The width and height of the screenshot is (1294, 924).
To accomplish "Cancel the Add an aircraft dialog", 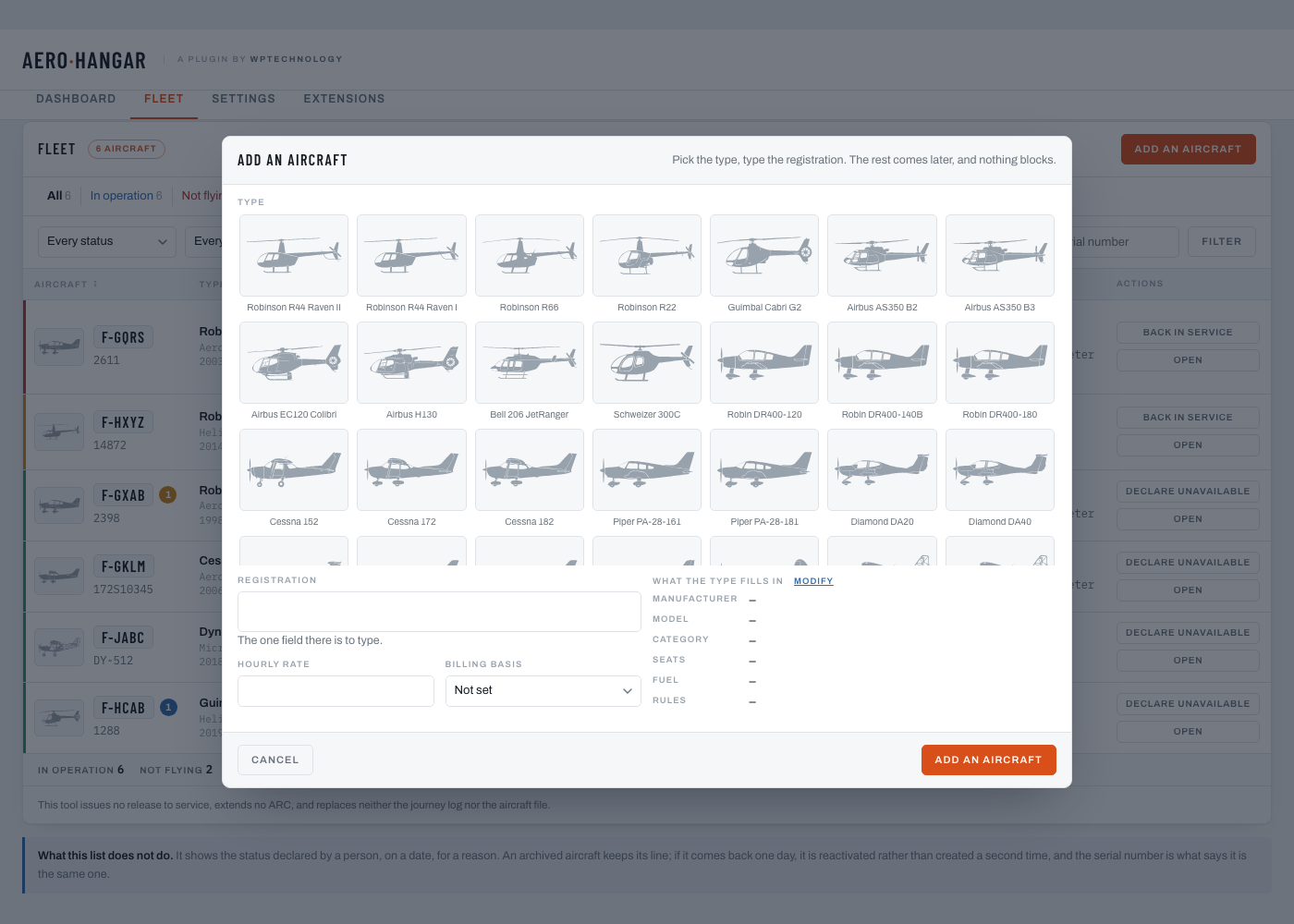I will point(275,760).
